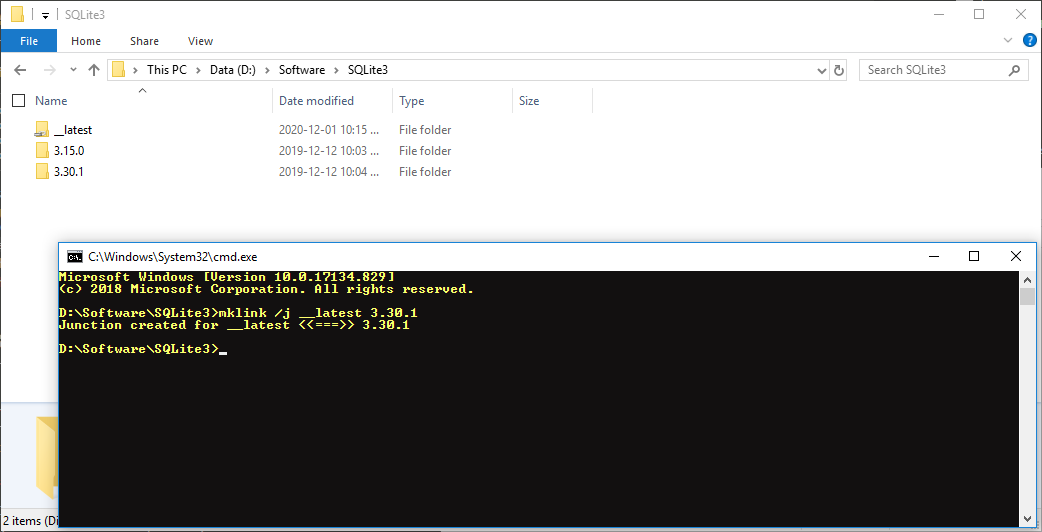Sort by Name column header
The image size is (1042, 532).
(x=51, y=101)
